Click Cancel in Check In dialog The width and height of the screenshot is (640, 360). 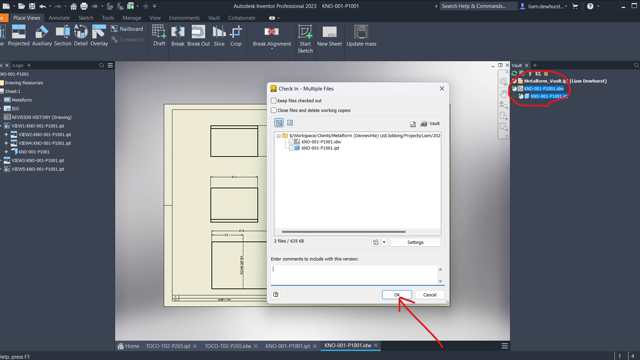430,295
